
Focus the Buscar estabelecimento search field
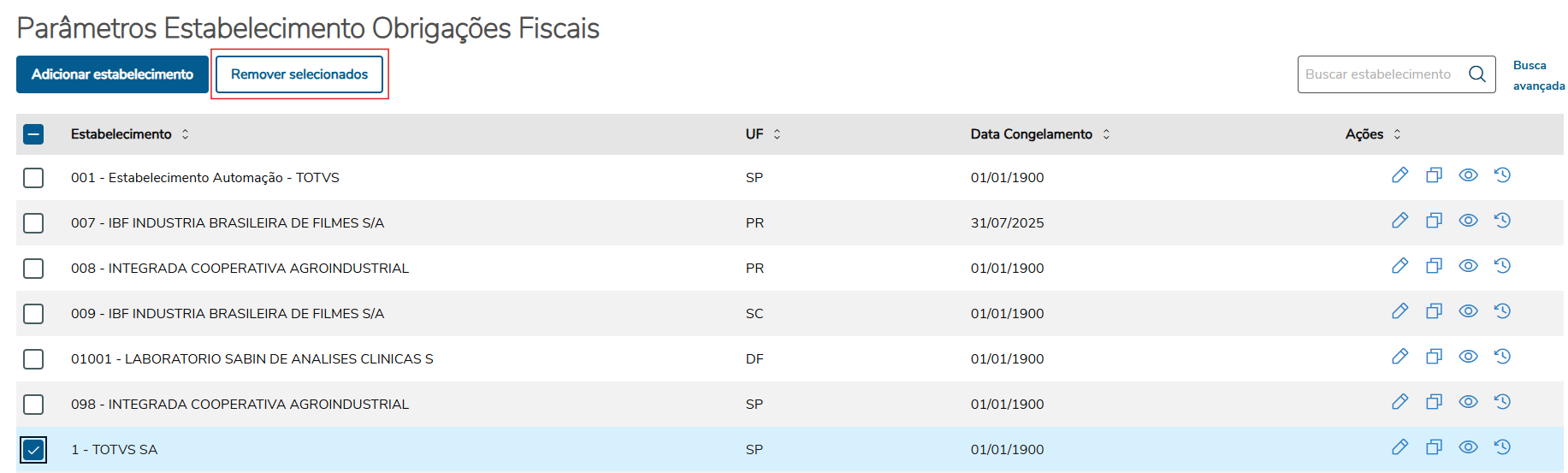coord(1378,74)
